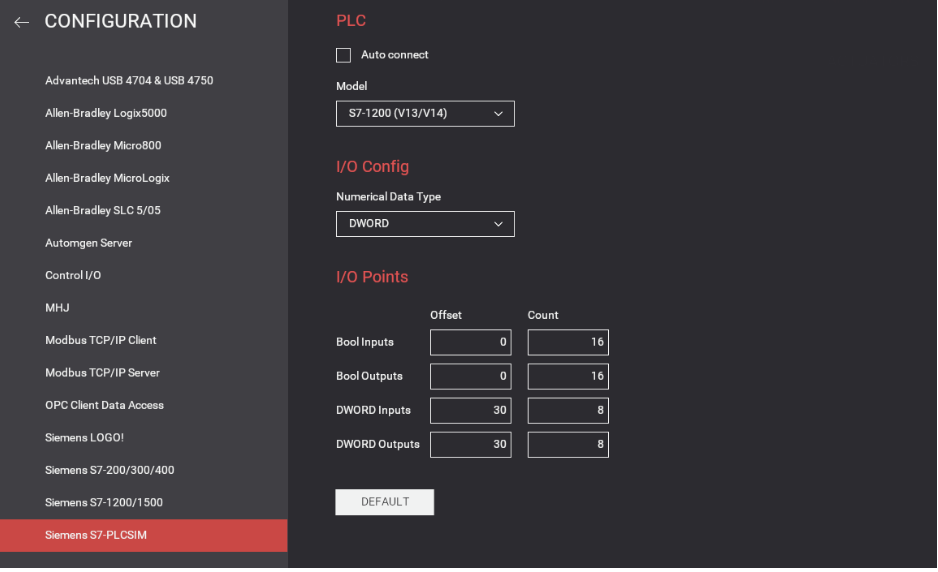Viewport: 938px width, 572px height.
Task: Select Modbus TCP/IP Server driver
Action: pos(144,373)
